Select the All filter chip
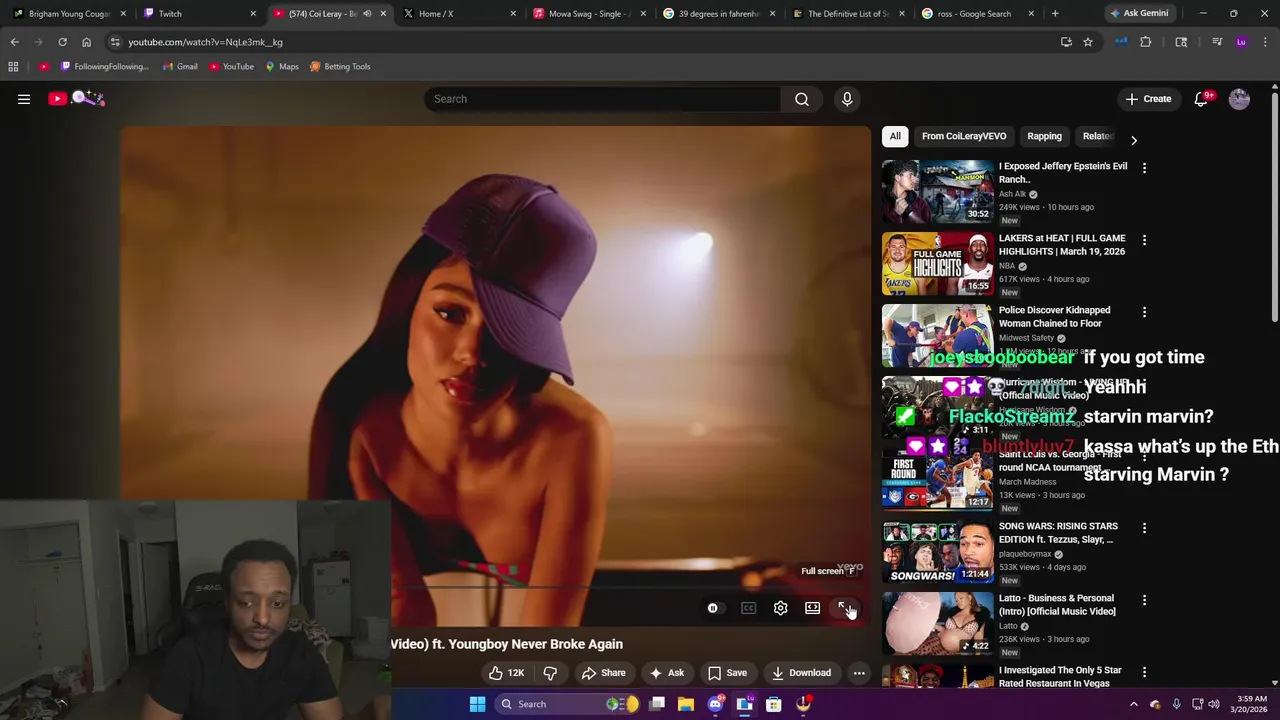The height and width of the screenshot is (720, 1280). tap(895, 136)
